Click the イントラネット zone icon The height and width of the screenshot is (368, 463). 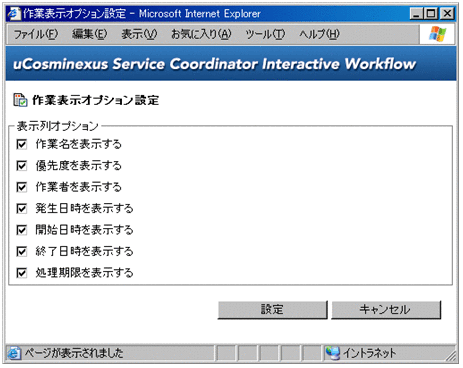click(332, 353)
